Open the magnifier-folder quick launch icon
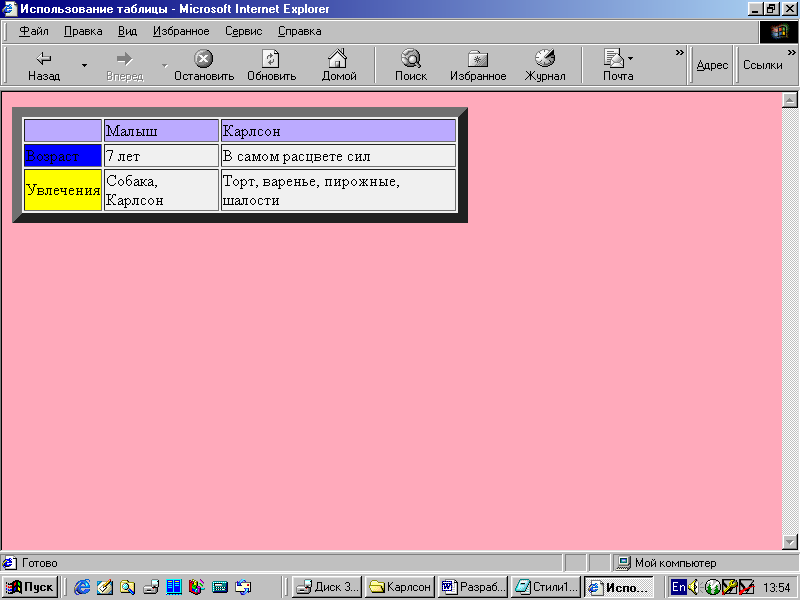Screen dimensions: 800x600 click(128, 587)
